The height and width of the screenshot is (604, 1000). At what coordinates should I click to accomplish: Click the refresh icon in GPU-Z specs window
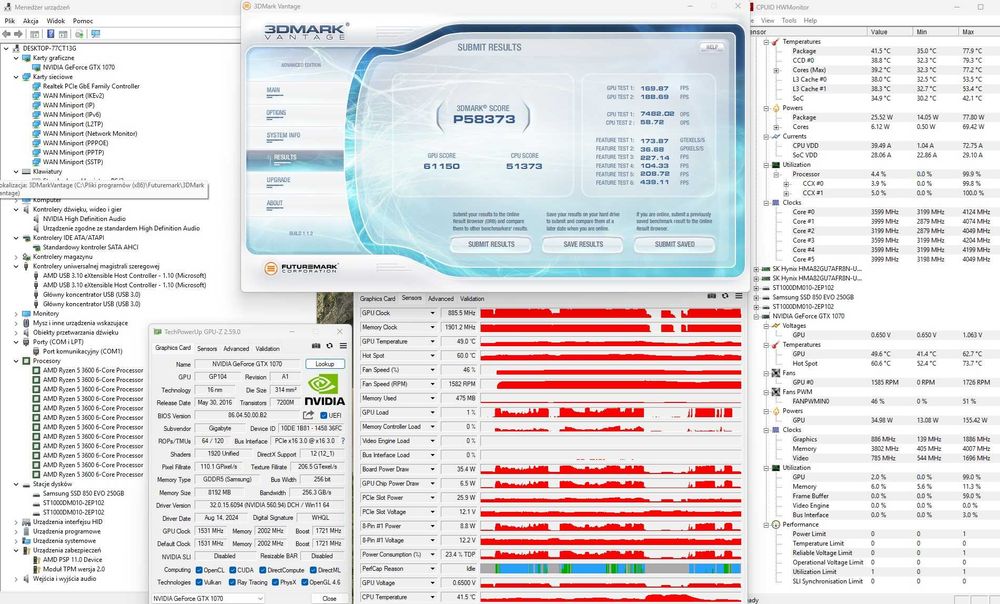[x=329, y=346]
